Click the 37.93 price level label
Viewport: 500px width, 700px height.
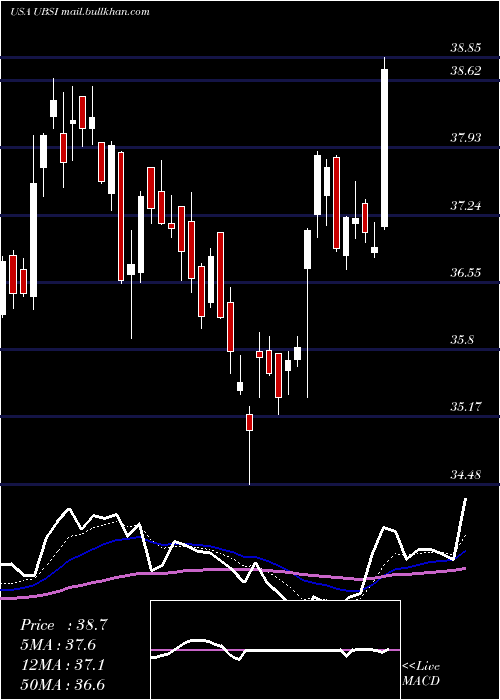click(x=466, y=137)
